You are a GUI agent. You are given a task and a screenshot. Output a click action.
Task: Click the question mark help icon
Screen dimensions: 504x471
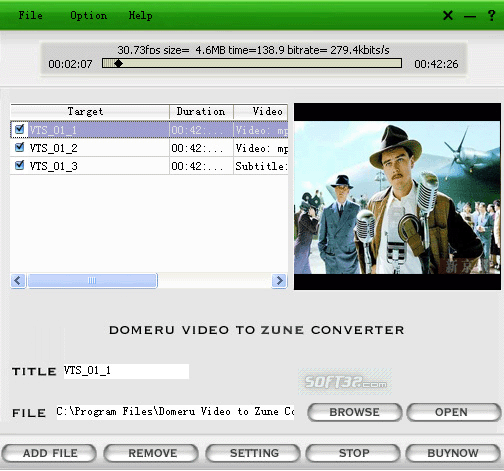pos(491,15)
